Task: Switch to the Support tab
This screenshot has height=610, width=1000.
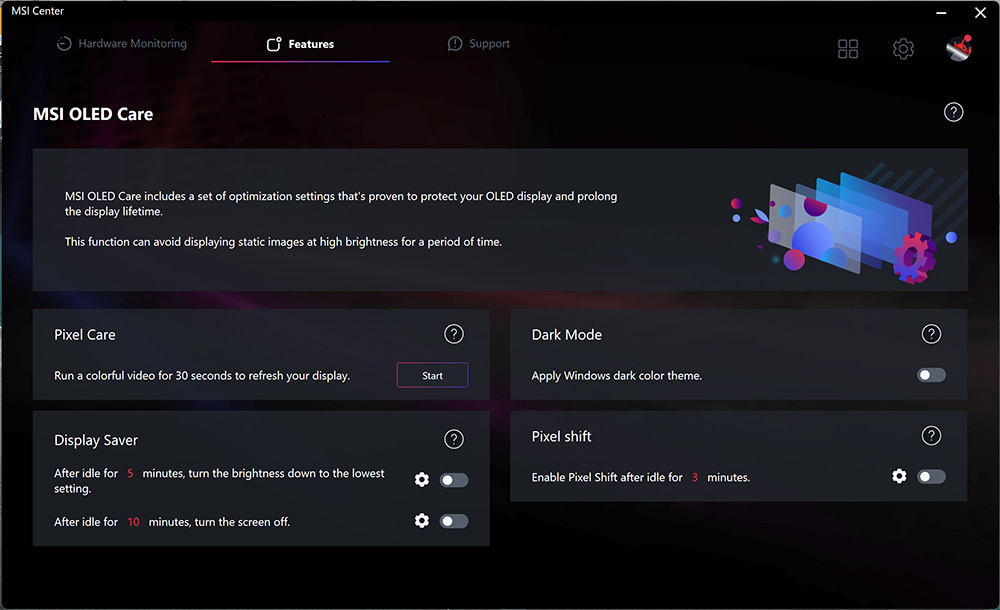Action: [x=479, y=44]
